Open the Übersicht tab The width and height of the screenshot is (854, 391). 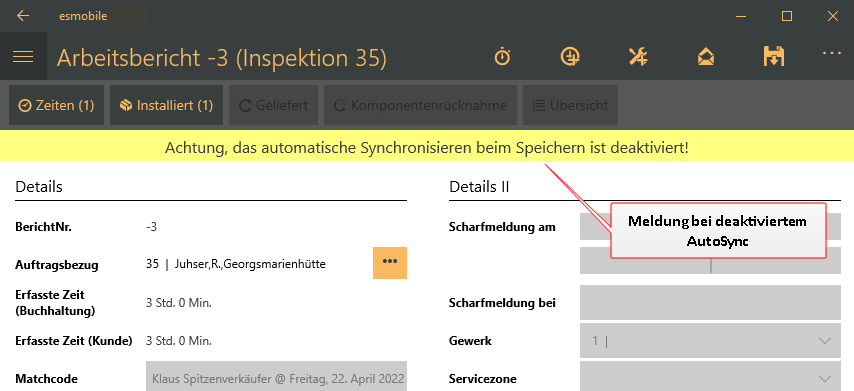(570, 105)
